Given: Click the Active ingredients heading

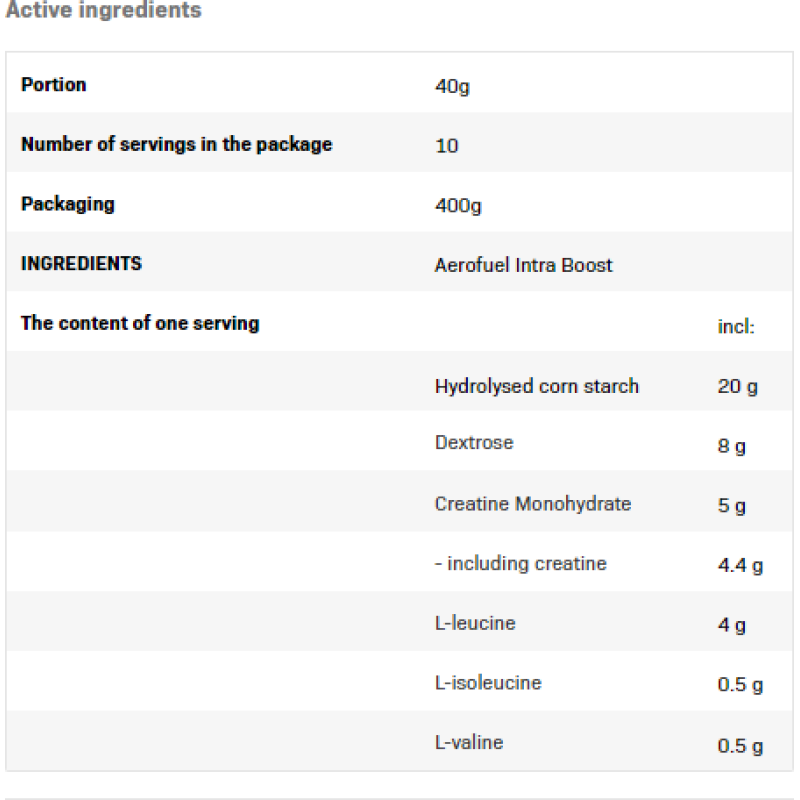Looking at the screenshot, I should [103, 11].
